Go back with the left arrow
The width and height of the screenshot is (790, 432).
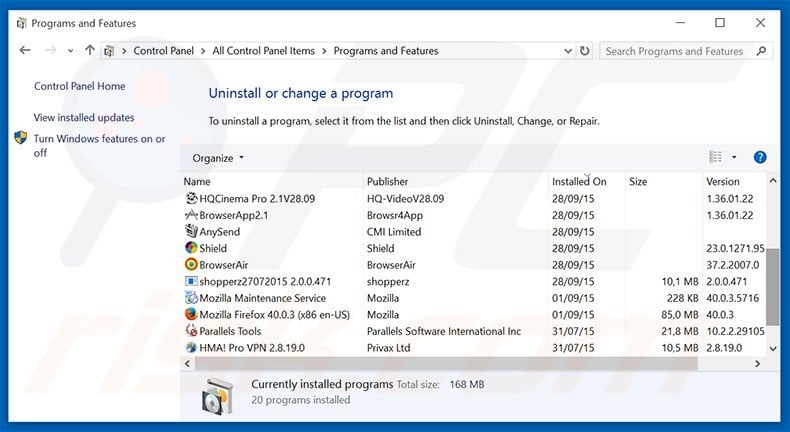point(25,50)
